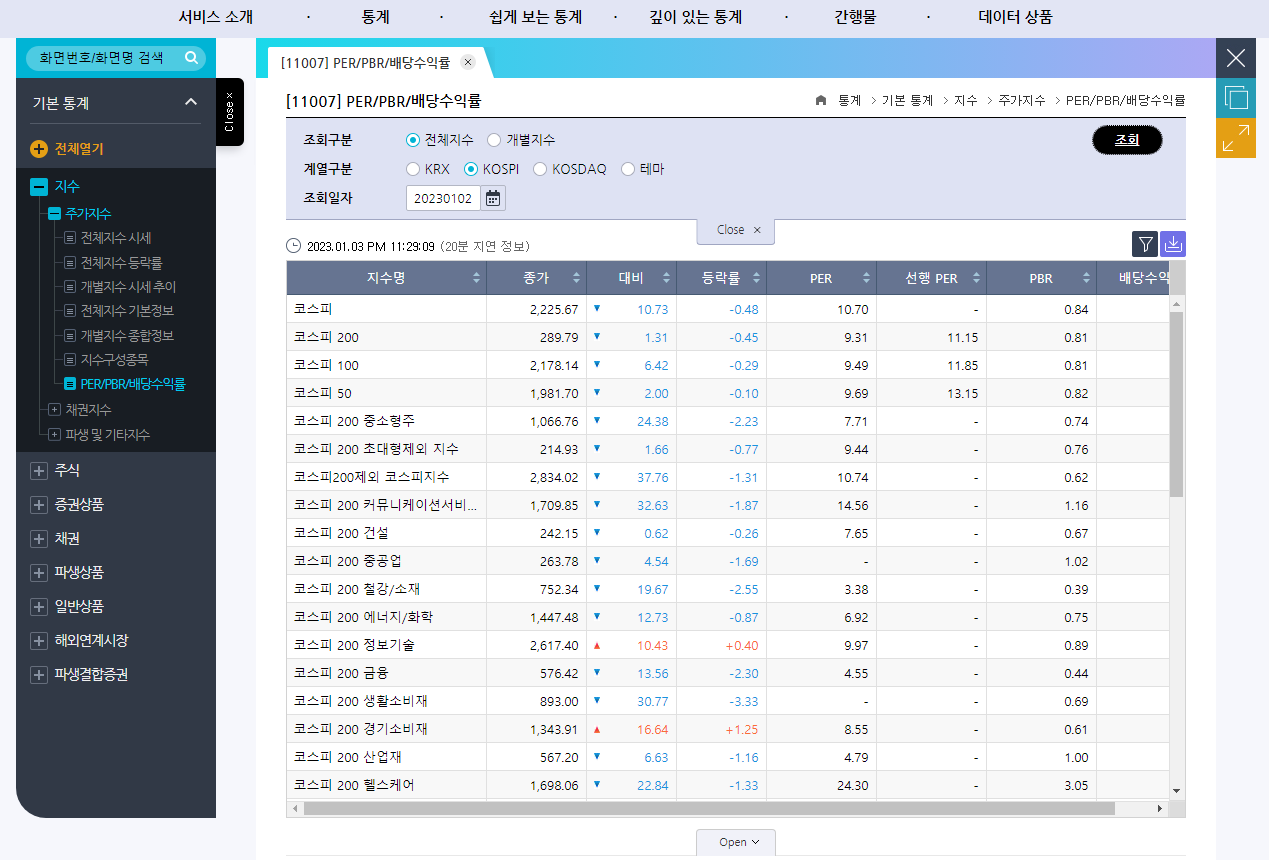Image resolution: width=1269 pixels, height=860 pixels.
Task: Open the 서비스 소개 menu
Action: [215, 17]
